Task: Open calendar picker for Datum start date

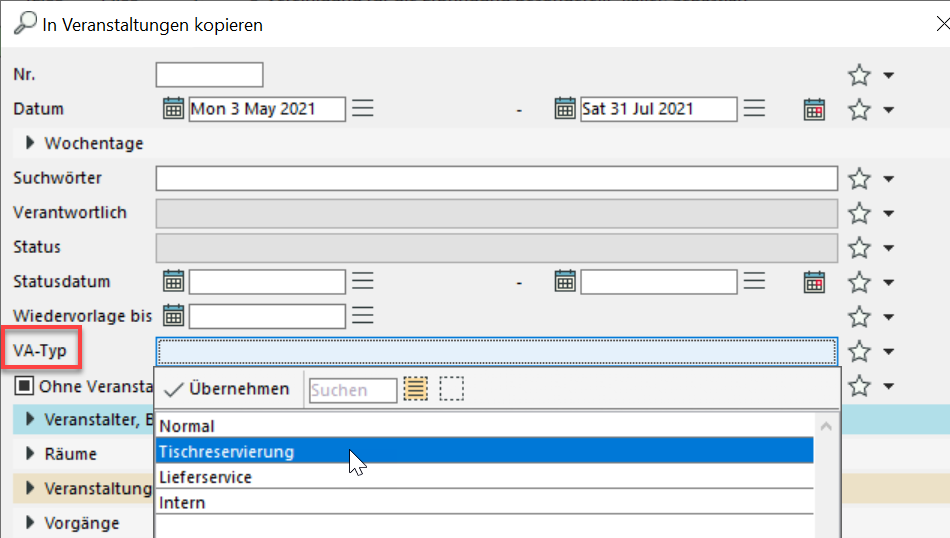Action: [x=174, y=109]
